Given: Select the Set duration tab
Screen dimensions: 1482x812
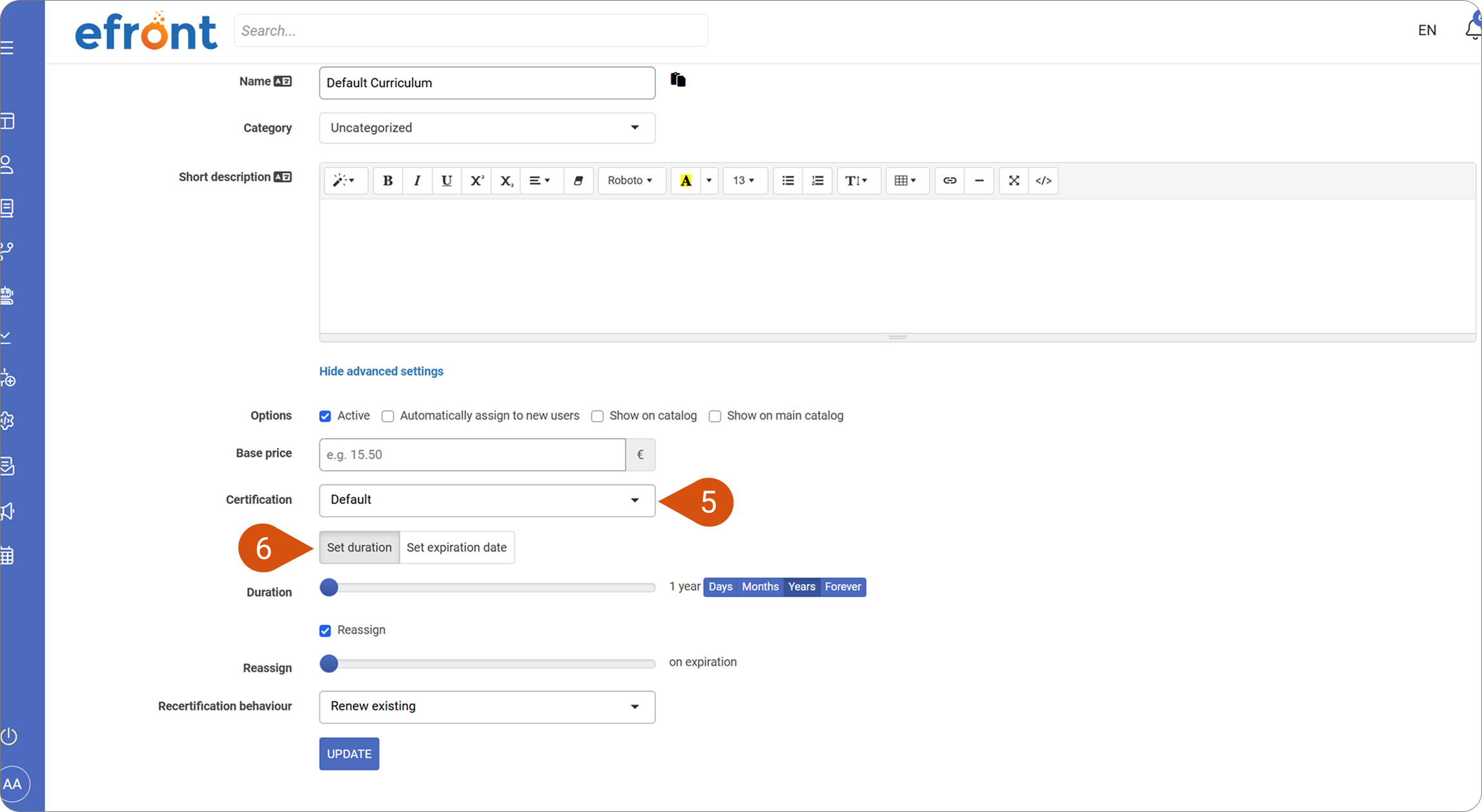Looking at the screenshot, I should [x=359, y=548].
